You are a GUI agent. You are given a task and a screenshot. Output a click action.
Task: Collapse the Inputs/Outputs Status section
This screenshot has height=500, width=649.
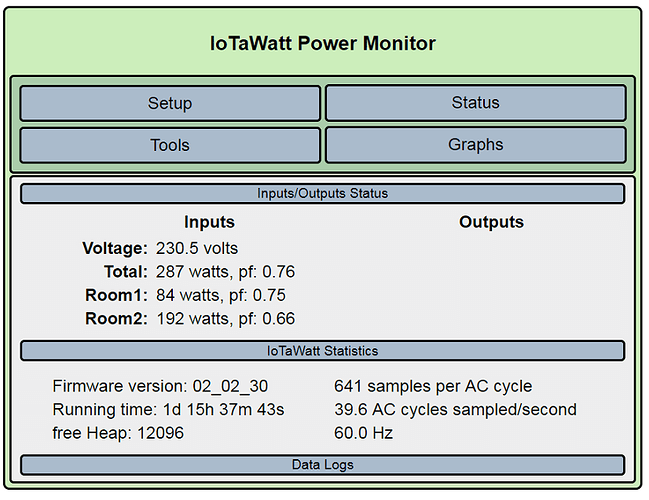click(x=322, y=194)
